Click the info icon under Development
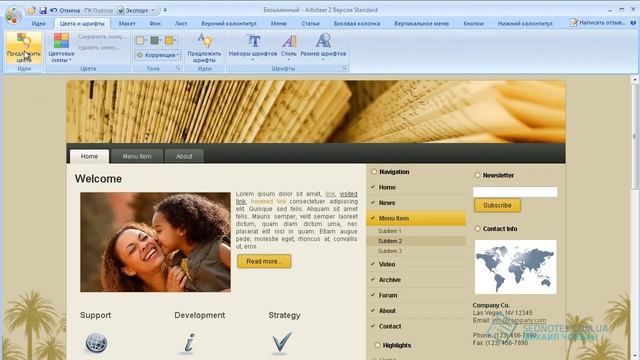This screenshot has width=640, height=360. [189, 343]
